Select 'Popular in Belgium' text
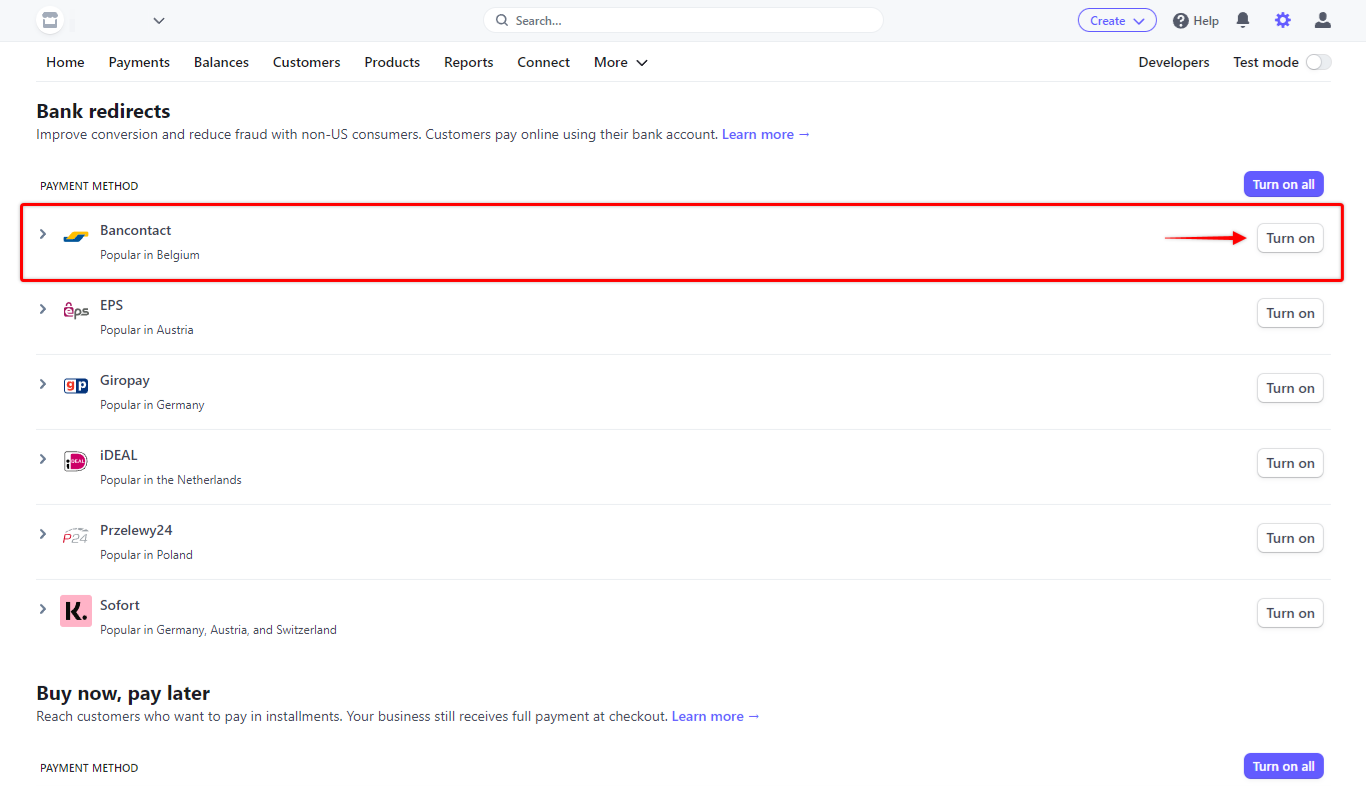 click(x=150, y=255)
